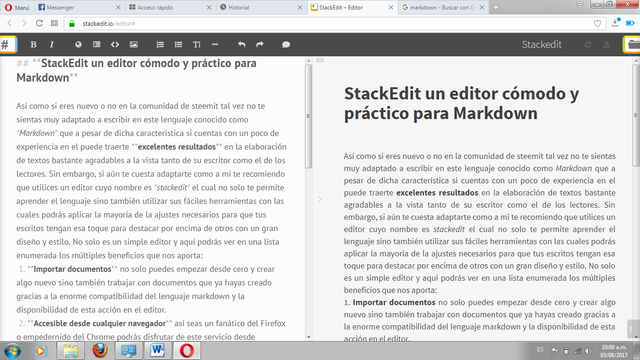Open the document folder panel button

[x=632, y=44]
